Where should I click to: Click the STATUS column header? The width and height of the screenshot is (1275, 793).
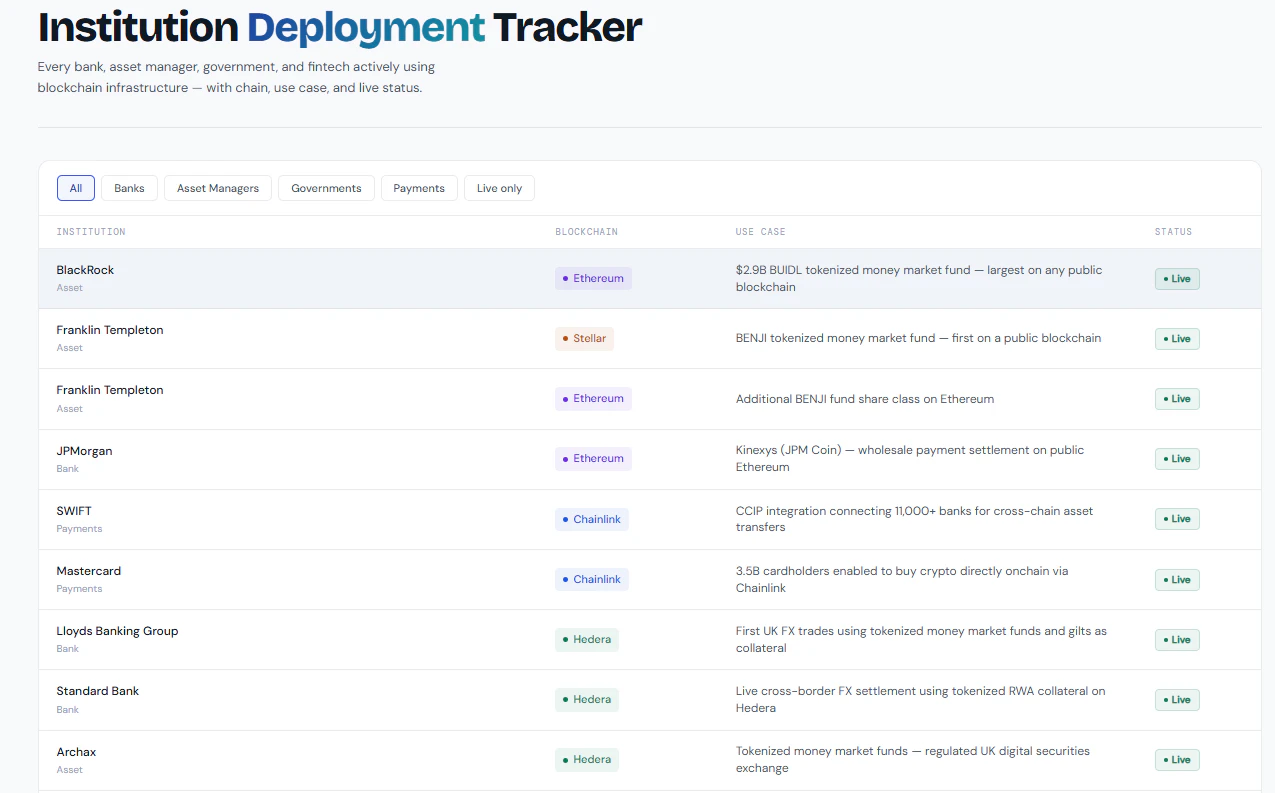[x=1173, y=231]
